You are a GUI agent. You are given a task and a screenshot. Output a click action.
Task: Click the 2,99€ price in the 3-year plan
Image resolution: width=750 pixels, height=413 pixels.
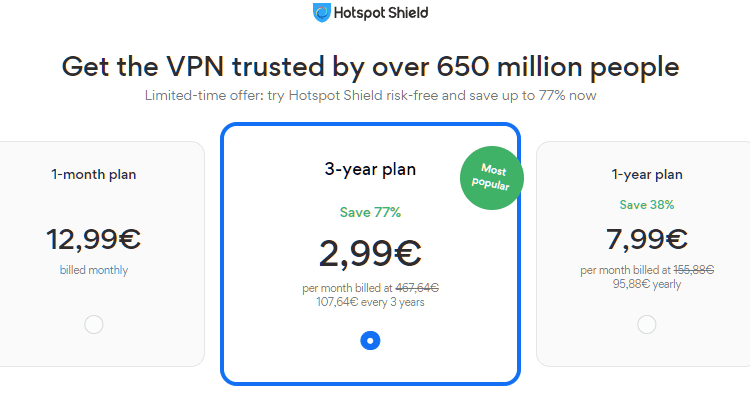(370, 253)
